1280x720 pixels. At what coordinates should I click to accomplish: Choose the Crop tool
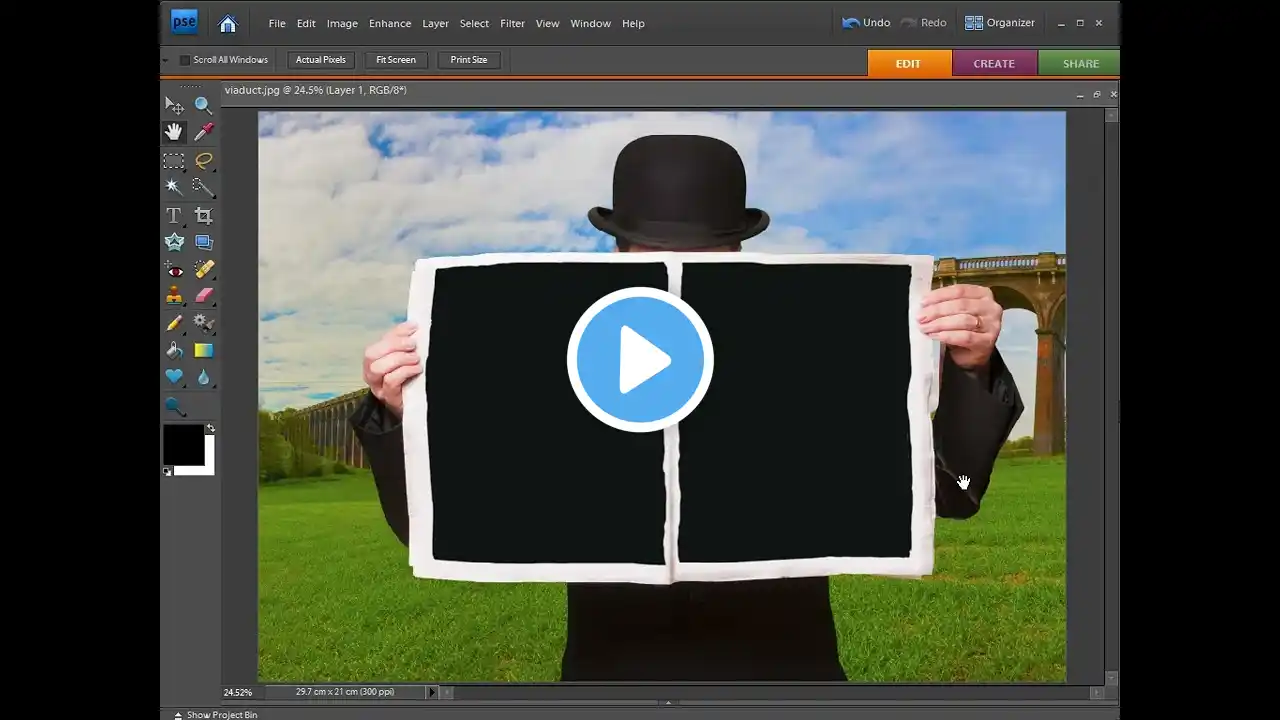[x=204, y=215]
